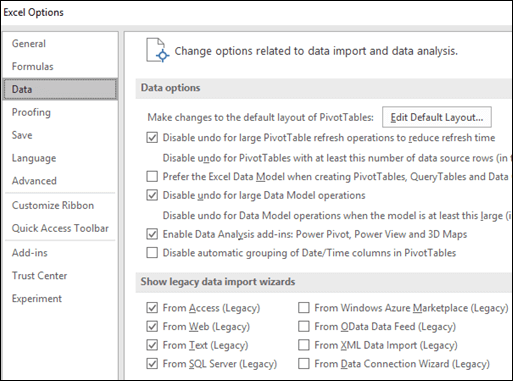
Task: Uncheck From SQL Server (Legacy)
Action: 152,364
